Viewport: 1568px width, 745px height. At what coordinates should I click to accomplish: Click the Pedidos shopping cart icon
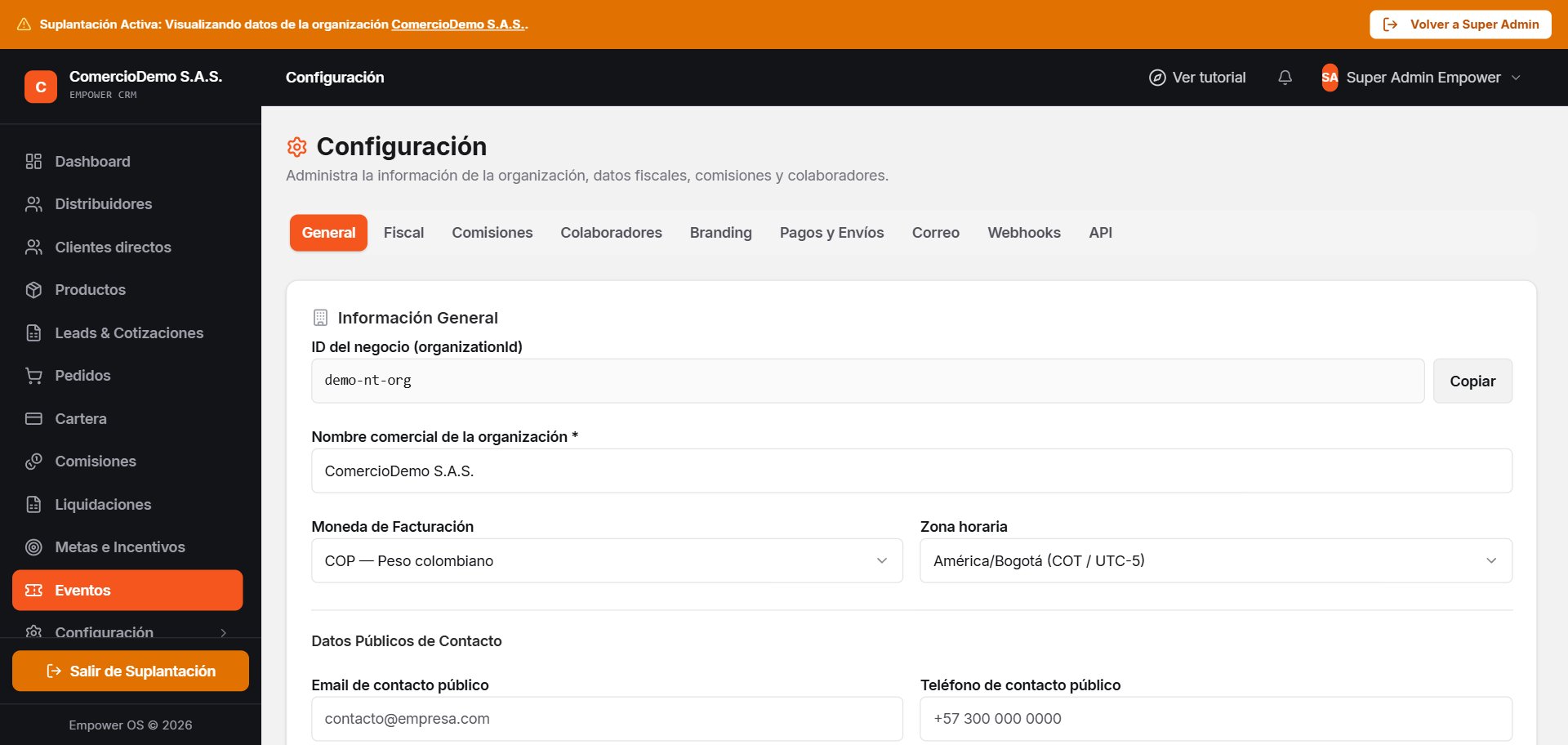33,376
